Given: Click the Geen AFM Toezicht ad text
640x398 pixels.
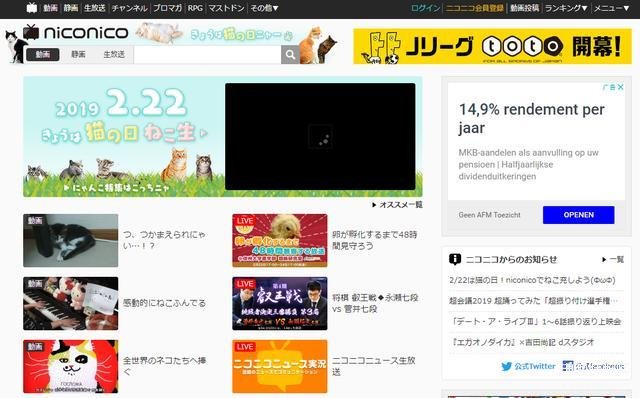Looking at the screenshot, I should coord(489,215).
